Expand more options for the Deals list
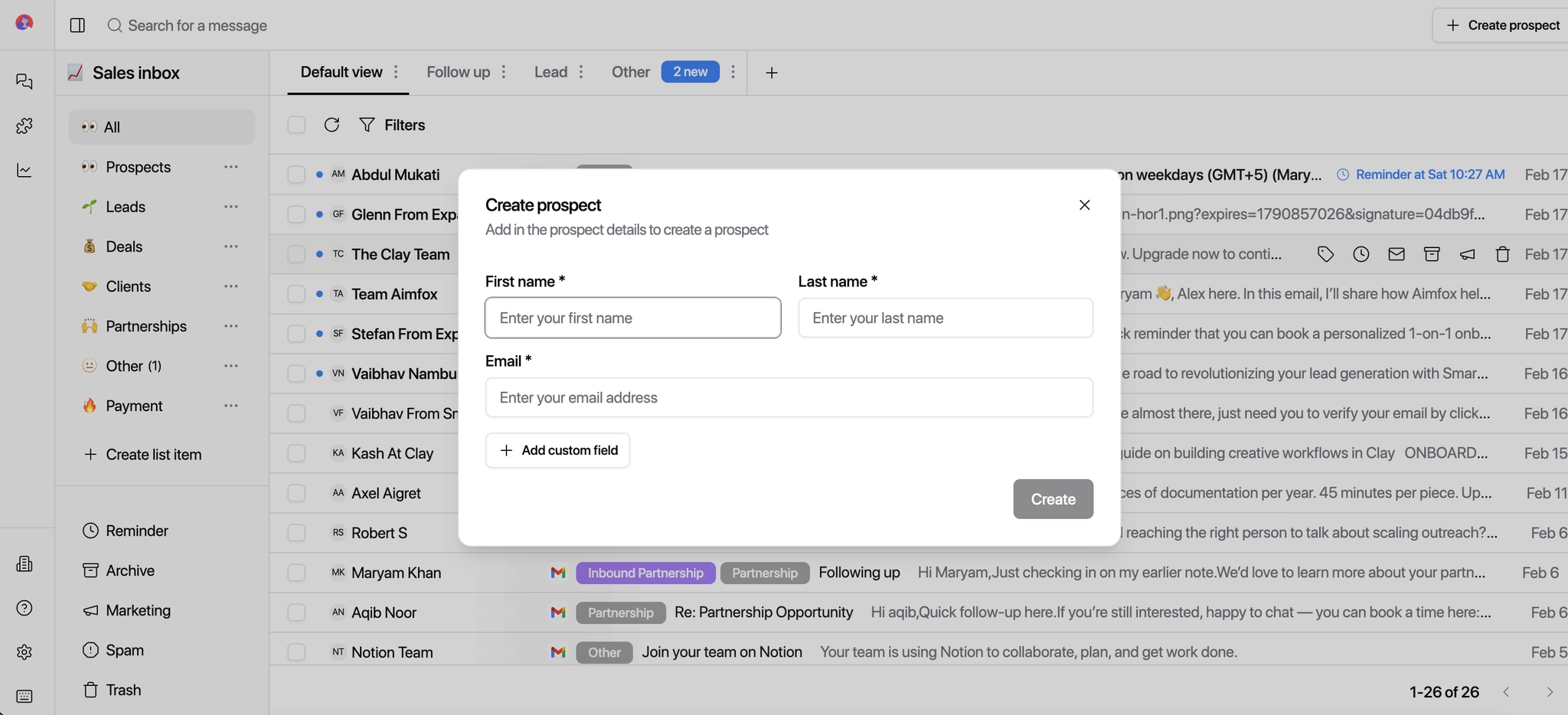This screenshot has height=715, width=1568. tap(231, 246)
